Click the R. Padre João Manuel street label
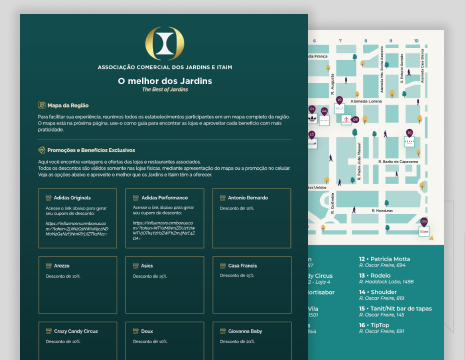Image resolution: width=465 pixels, height=360 pixels. click(x=359, y=162)
